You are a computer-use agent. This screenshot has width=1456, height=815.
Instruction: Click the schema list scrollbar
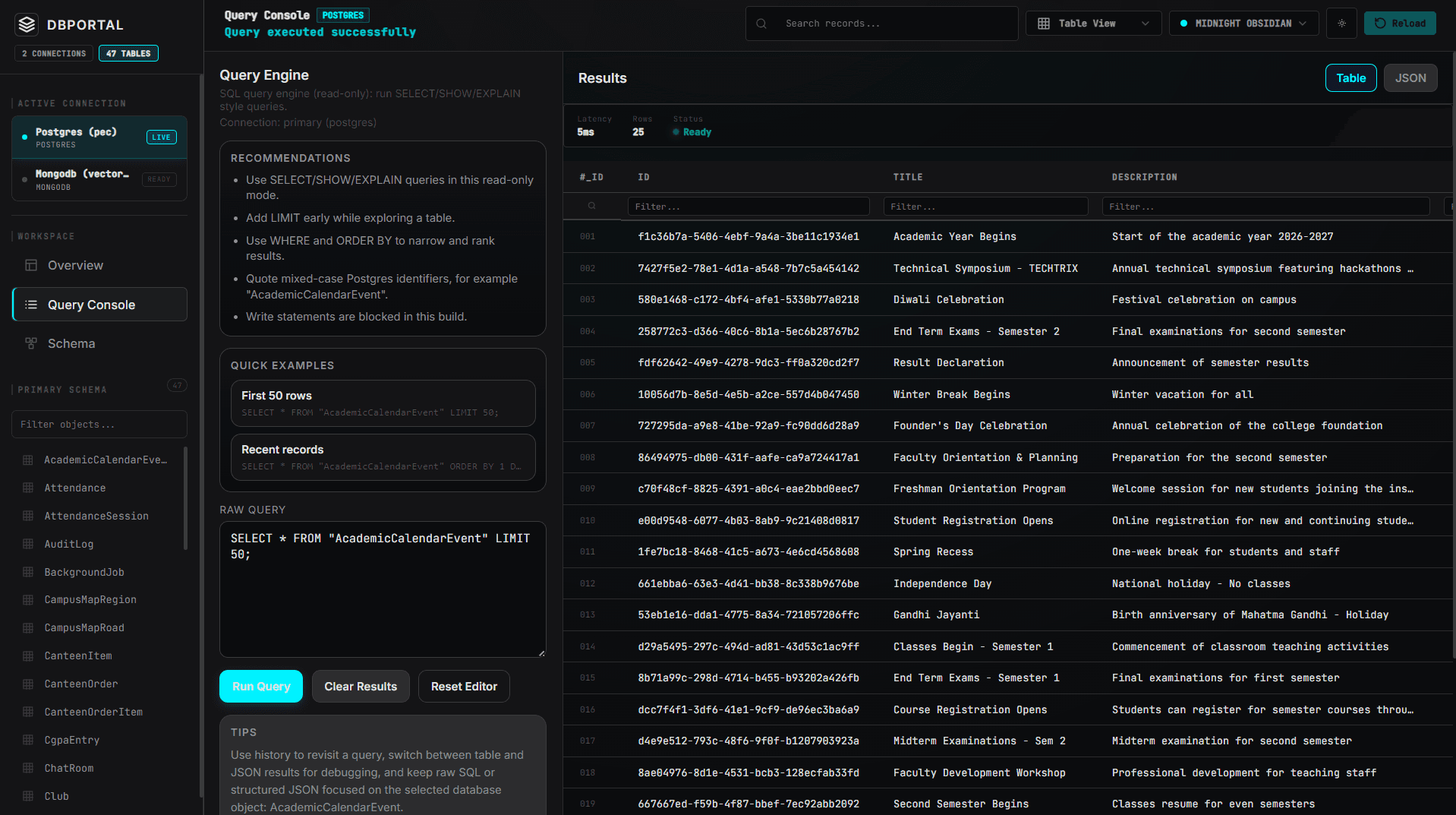coord(185,498)
